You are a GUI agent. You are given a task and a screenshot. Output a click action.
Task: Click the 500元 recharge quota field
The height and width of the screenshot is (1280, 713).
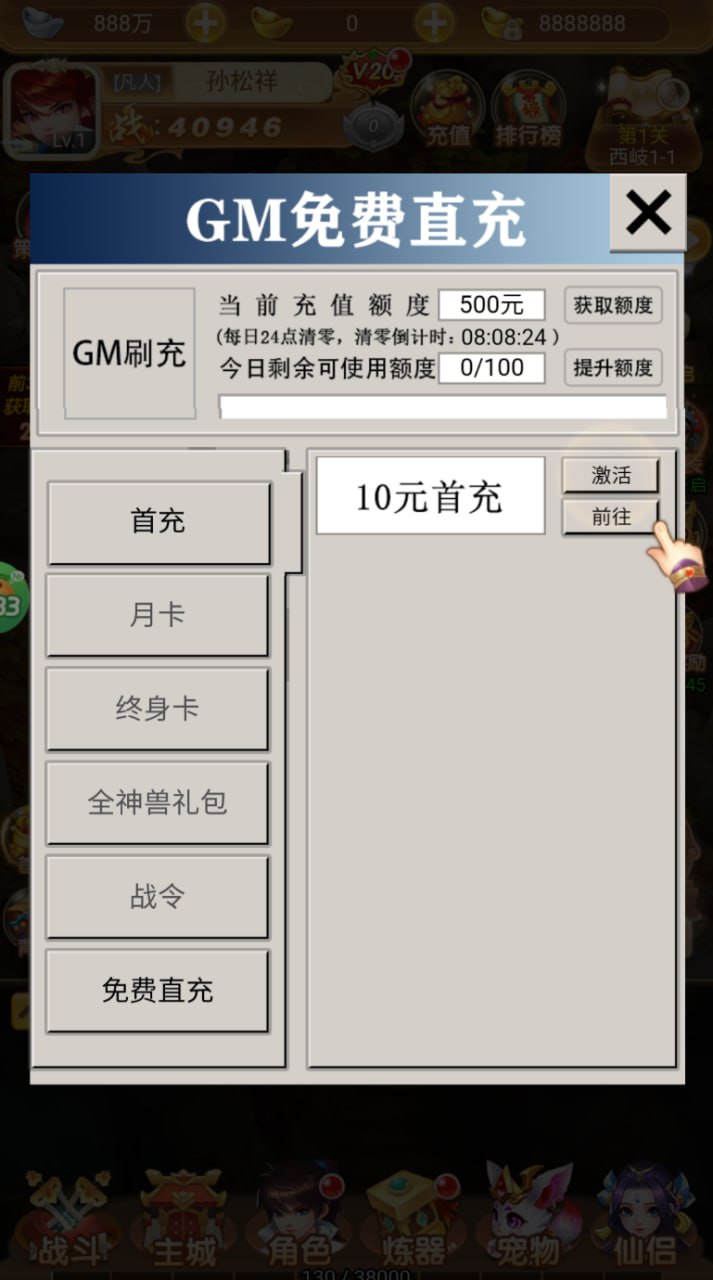click(492, 305)
